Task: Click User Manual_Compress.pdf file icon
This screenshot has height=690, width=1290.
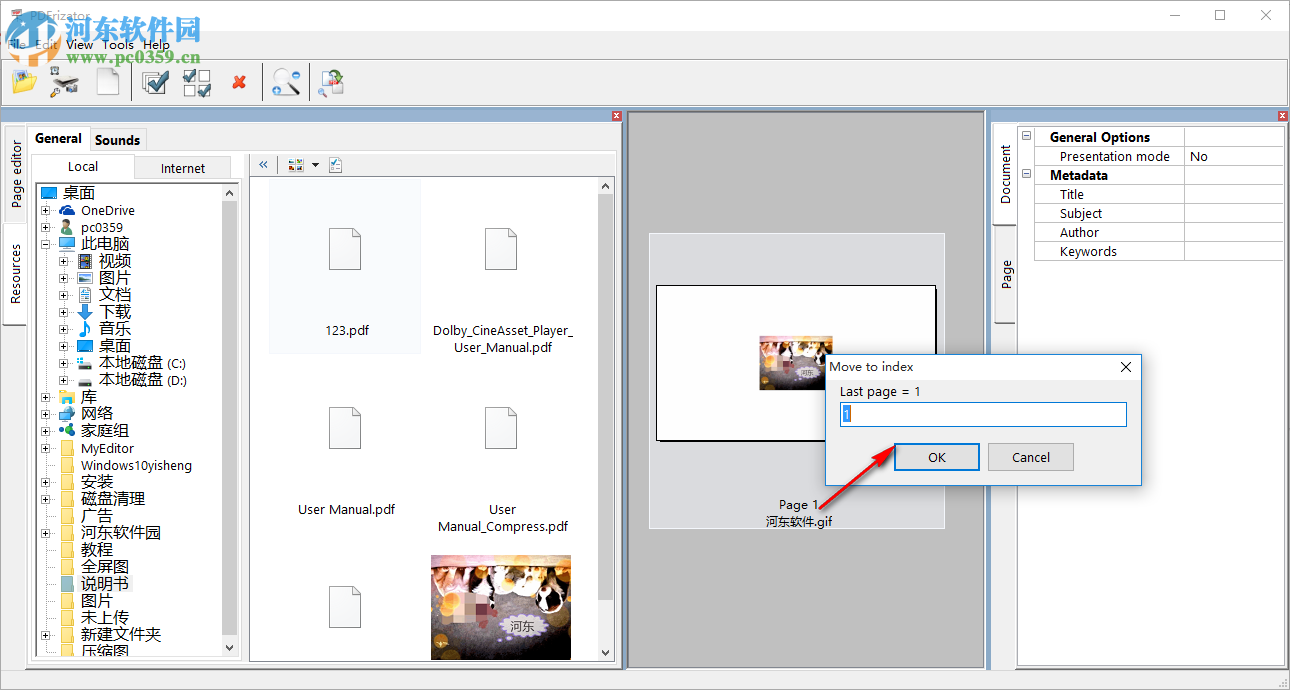Action: [501, 428]
